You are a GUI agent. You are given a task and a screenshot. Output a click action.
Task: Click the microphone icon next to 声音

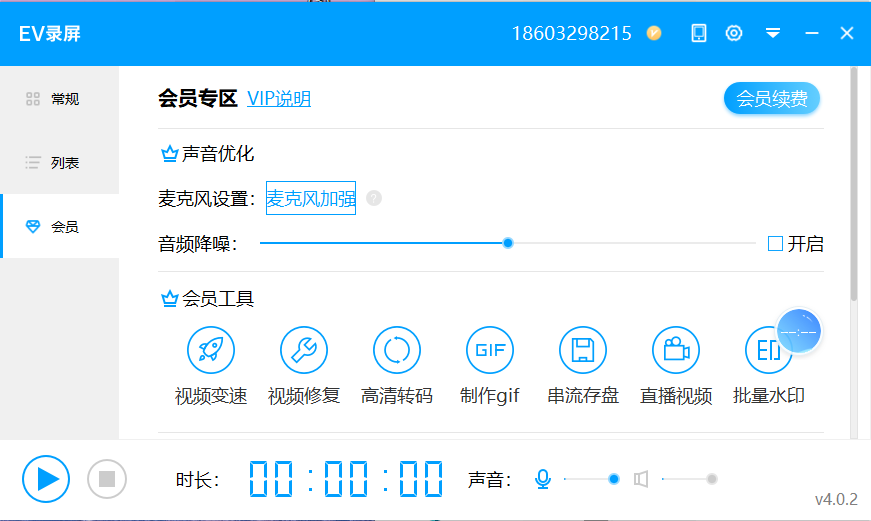[x=543, y=479]
